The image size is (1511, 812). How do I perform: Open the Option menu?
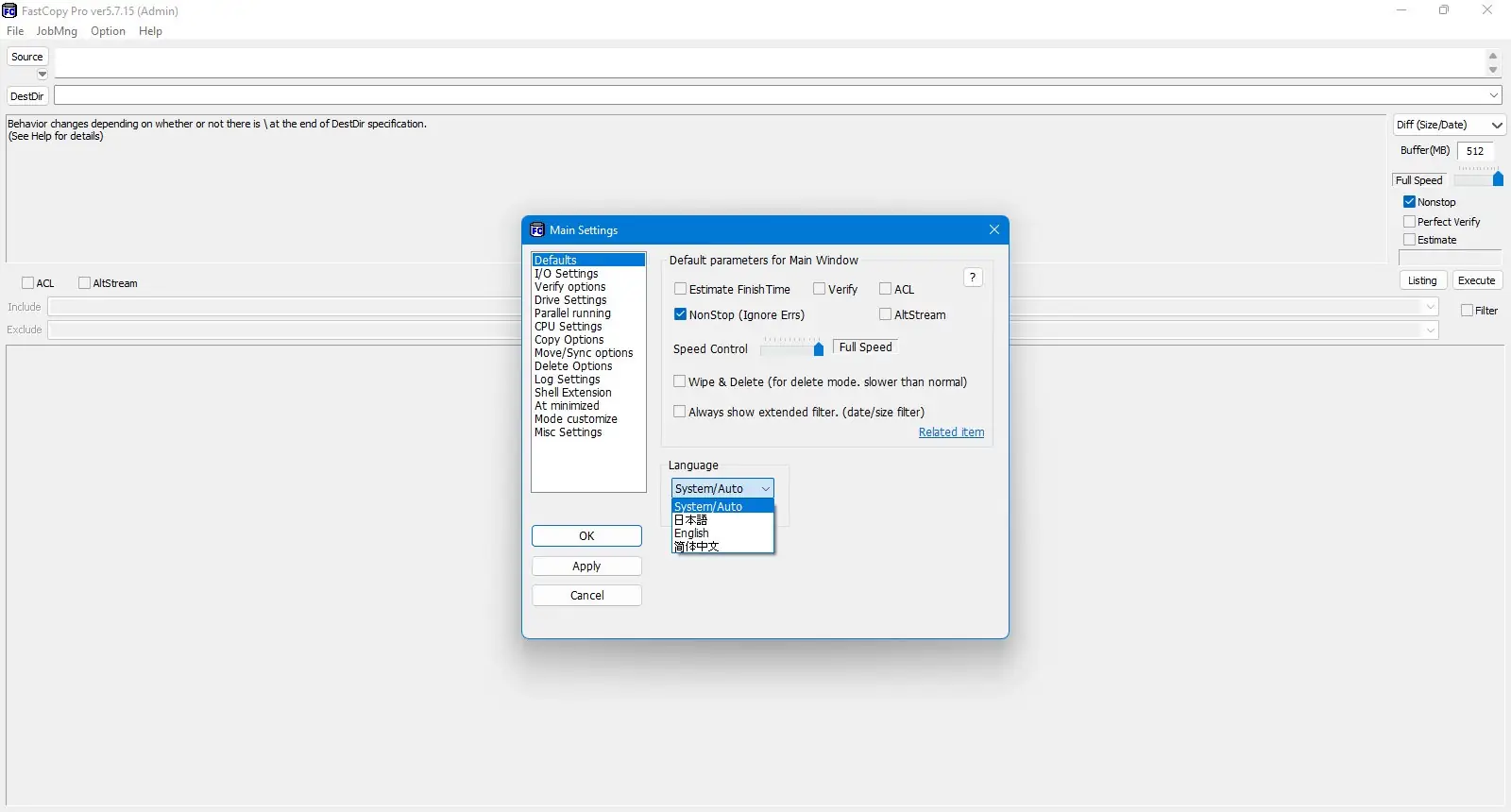click(x=108, y=31)
